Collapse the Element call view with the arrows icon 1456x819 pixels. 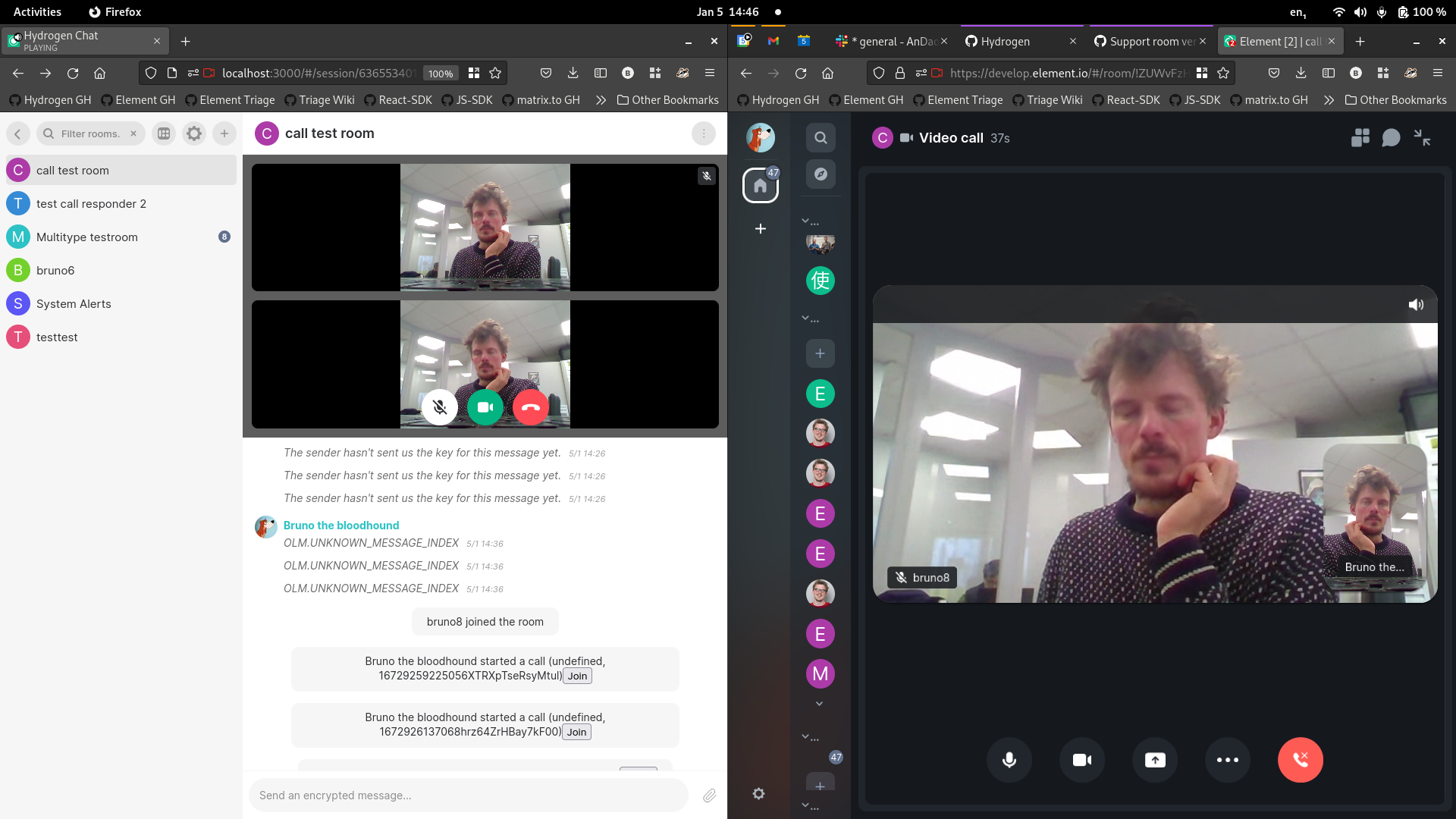[x=1422, y=137]
